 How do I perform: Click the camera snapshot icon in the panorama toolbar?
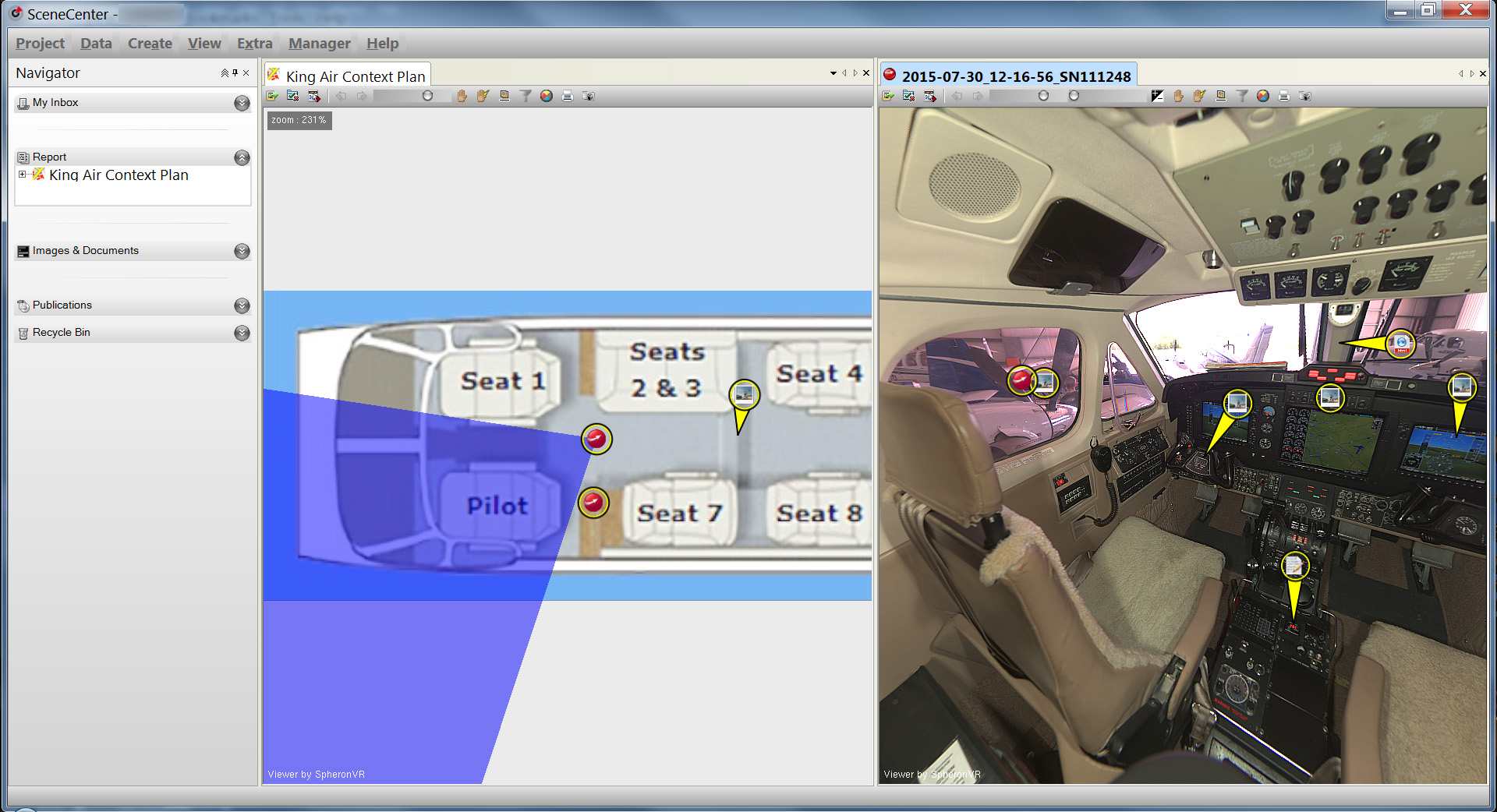click(x=1305, y=96)
